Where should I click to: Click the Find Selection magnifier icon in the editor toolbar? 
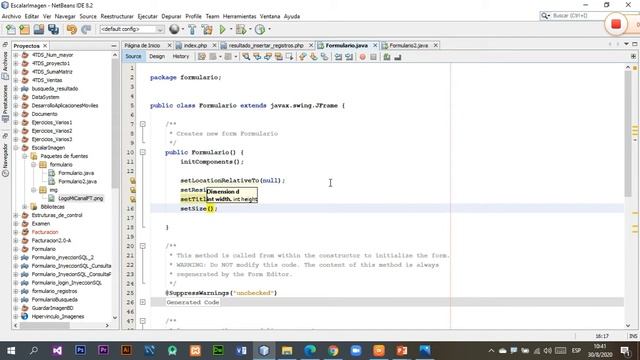[246, 57]
